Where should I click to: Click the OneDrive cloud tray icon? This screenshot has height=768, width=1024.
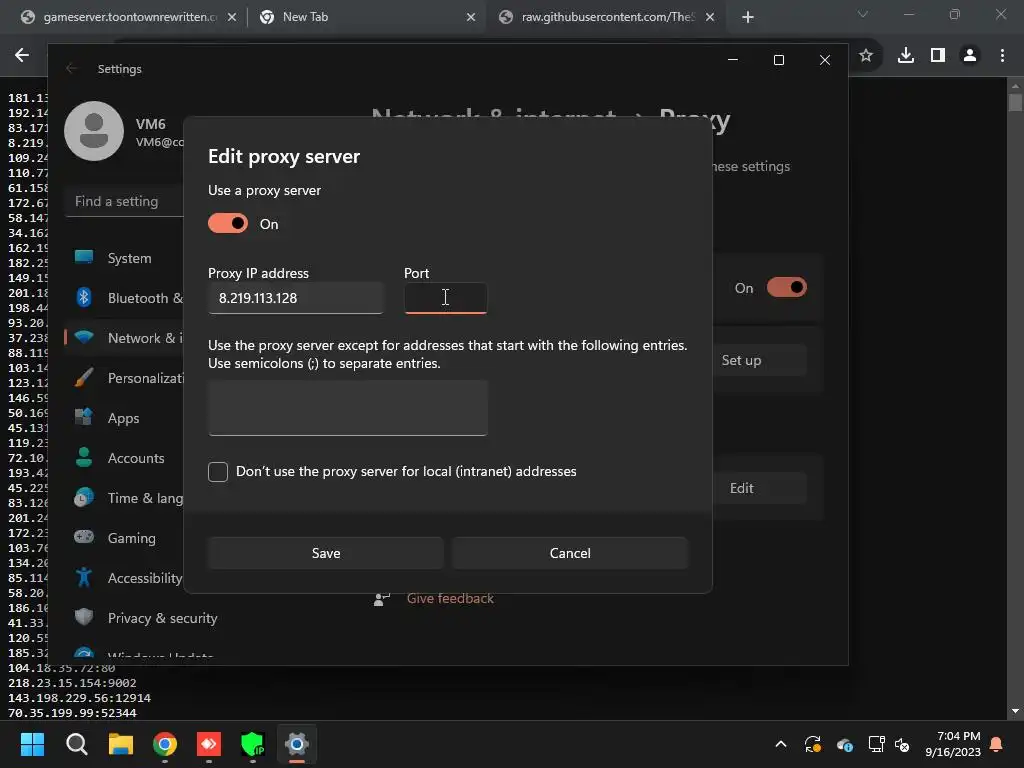pyautogui.click(x=844, y=744)
